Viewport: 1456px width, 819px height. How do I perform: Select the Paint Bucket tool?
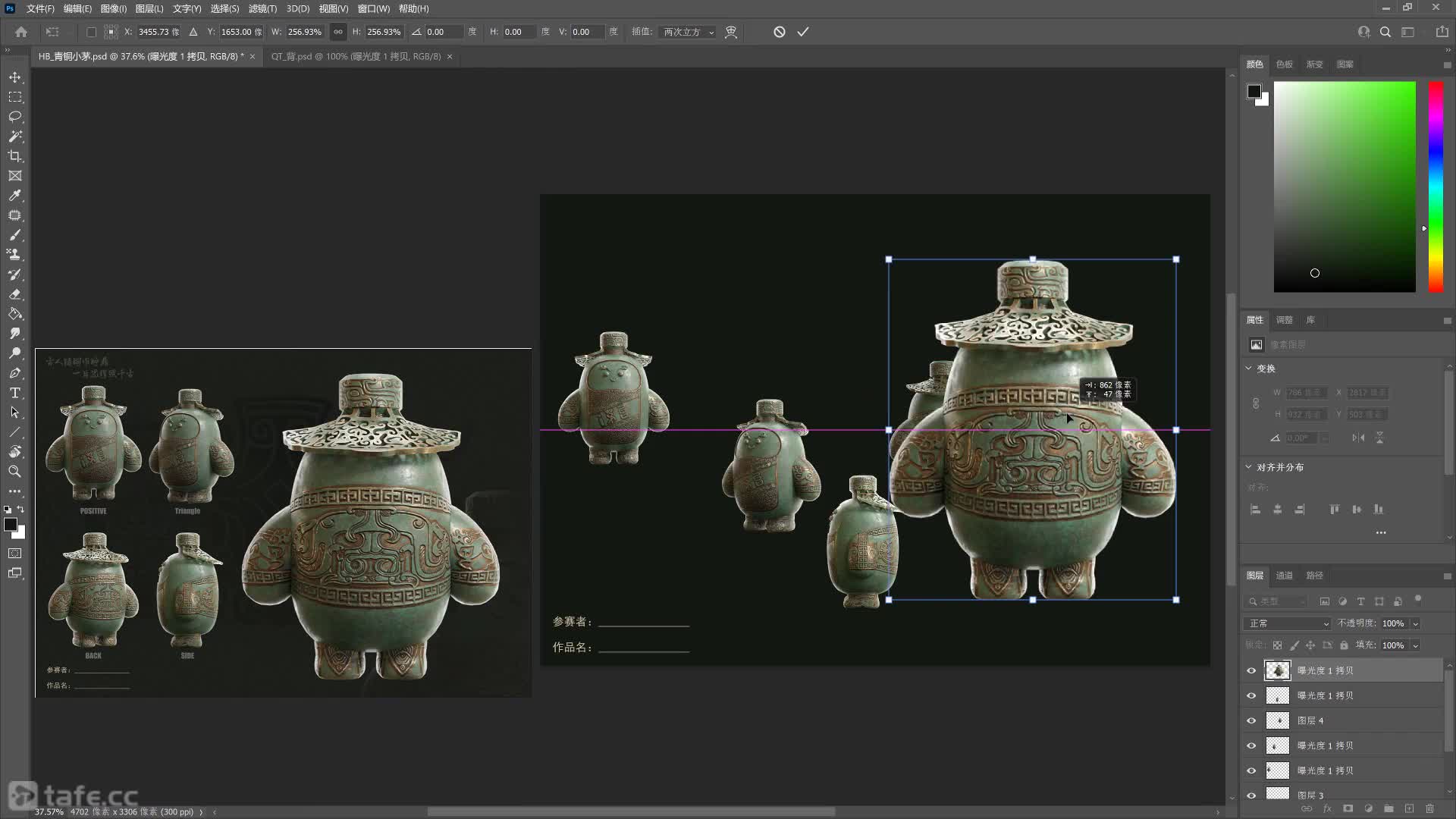coord(14,314)
